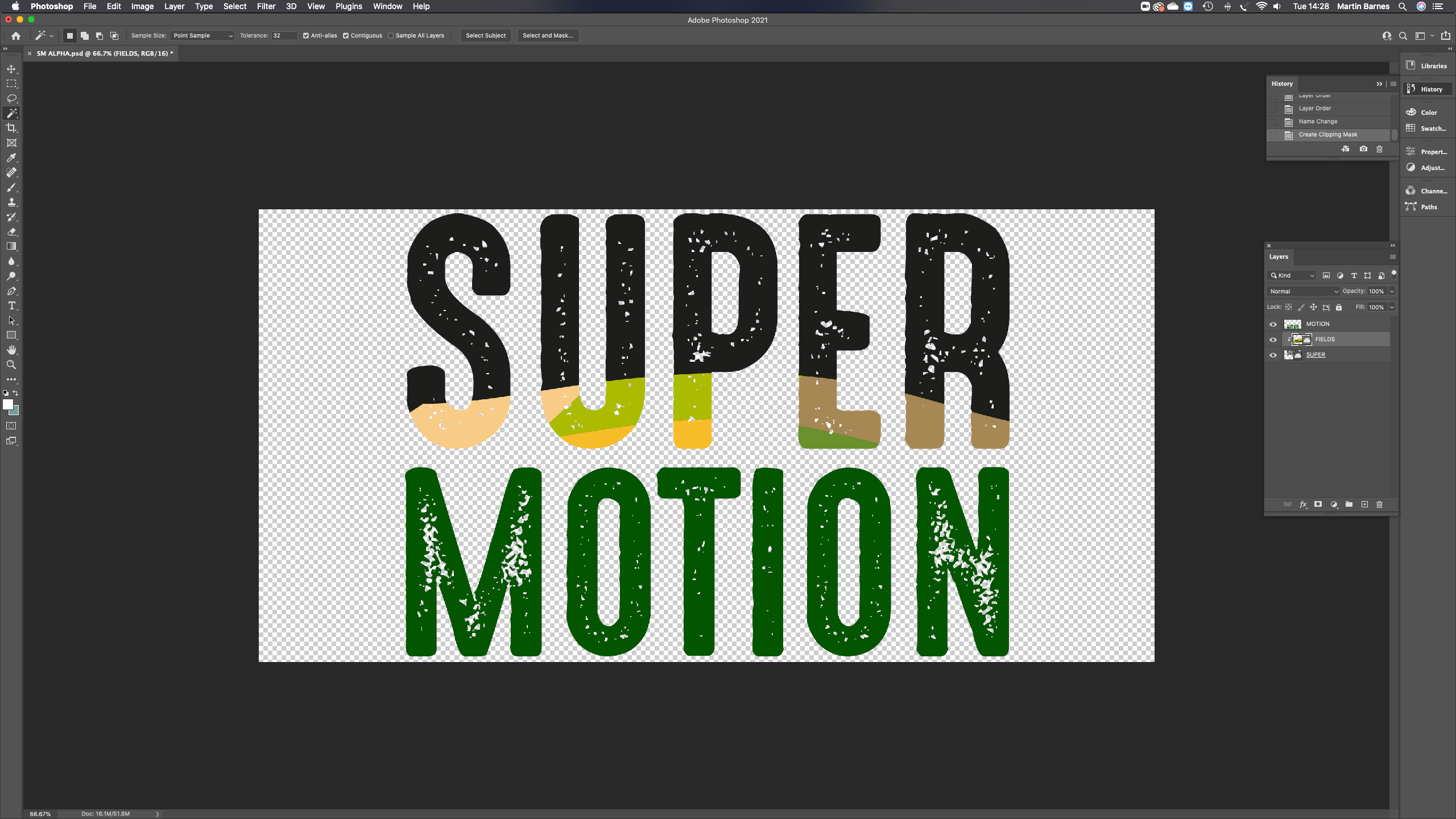Disable the Contiguous checkbox
Image resolution: width=1456 pixels, height=819 pixels.
click(x=346, y=36)
